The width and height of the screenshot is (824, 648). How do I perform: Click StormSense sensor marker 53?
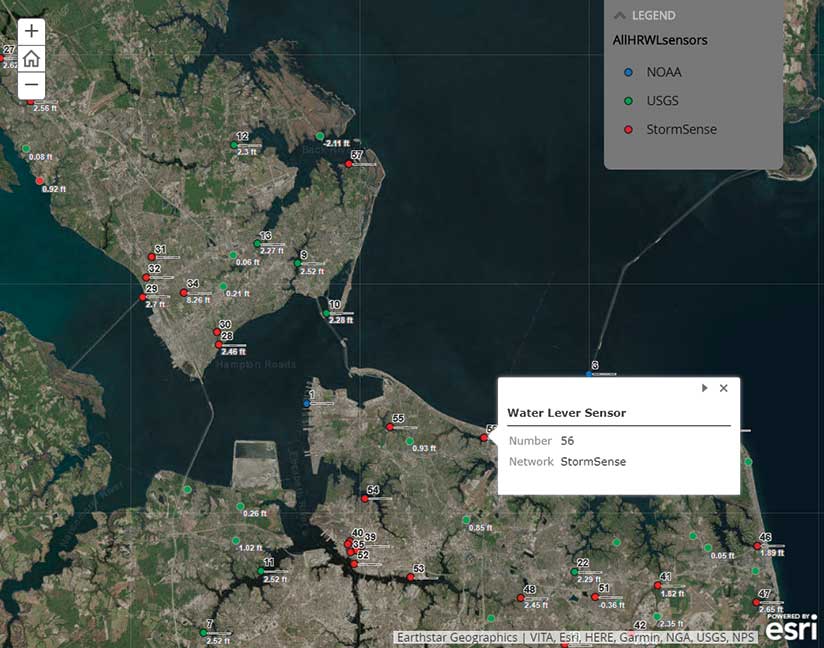pyautogui.click(x=410, y=577)
